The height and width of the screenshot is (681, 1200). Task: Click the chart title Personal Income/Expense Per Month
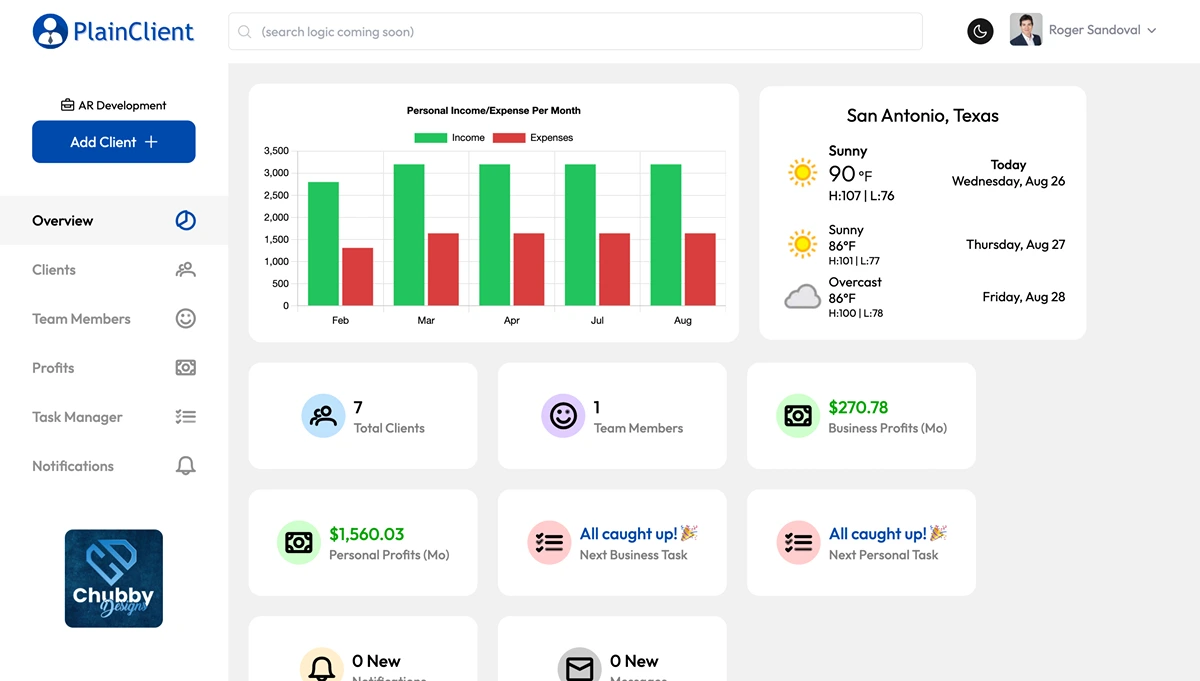pos(494,111)
